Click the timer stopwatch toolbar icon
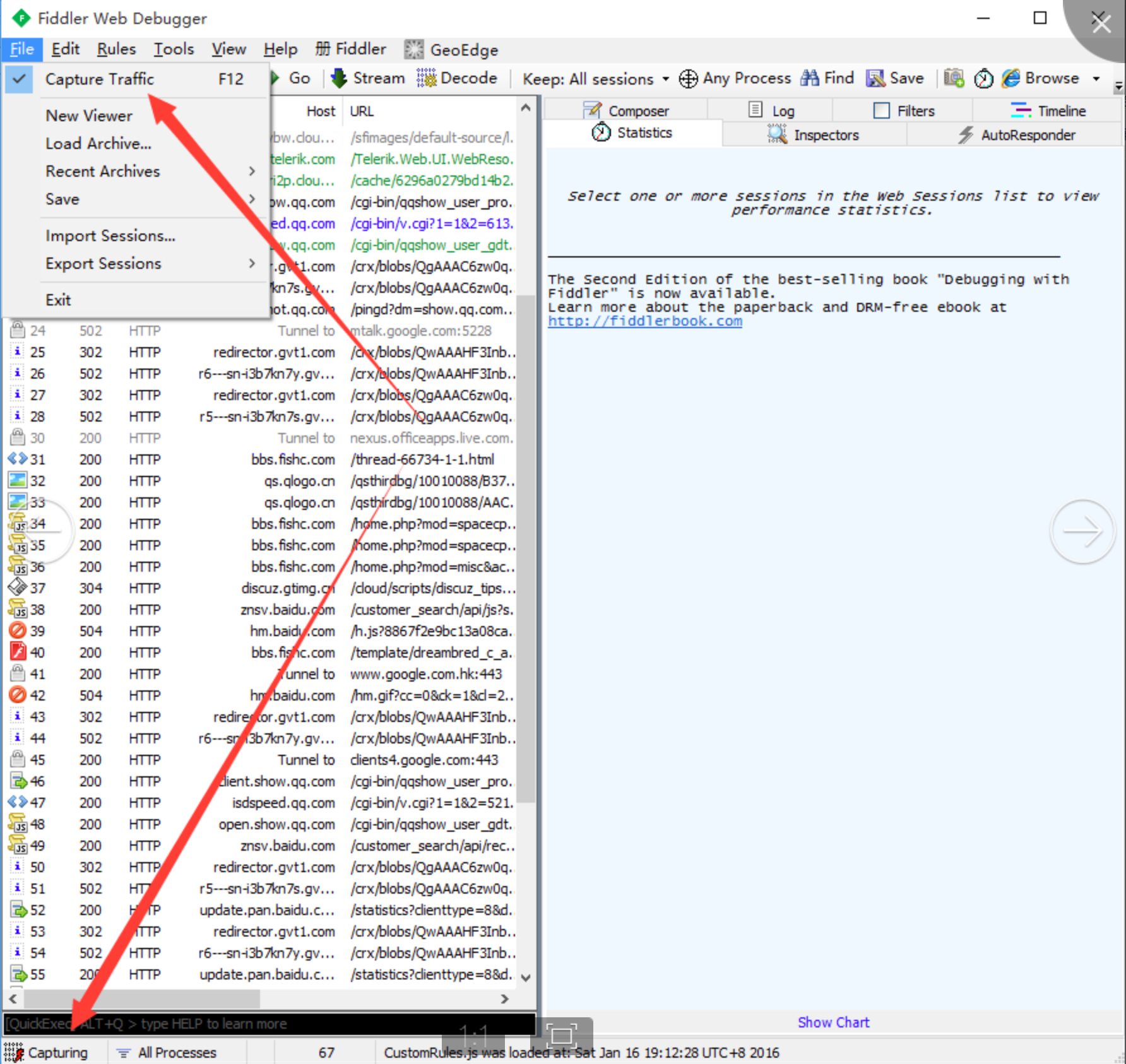This screenshot has width=1126, height=1064. [x=983, y=79]
